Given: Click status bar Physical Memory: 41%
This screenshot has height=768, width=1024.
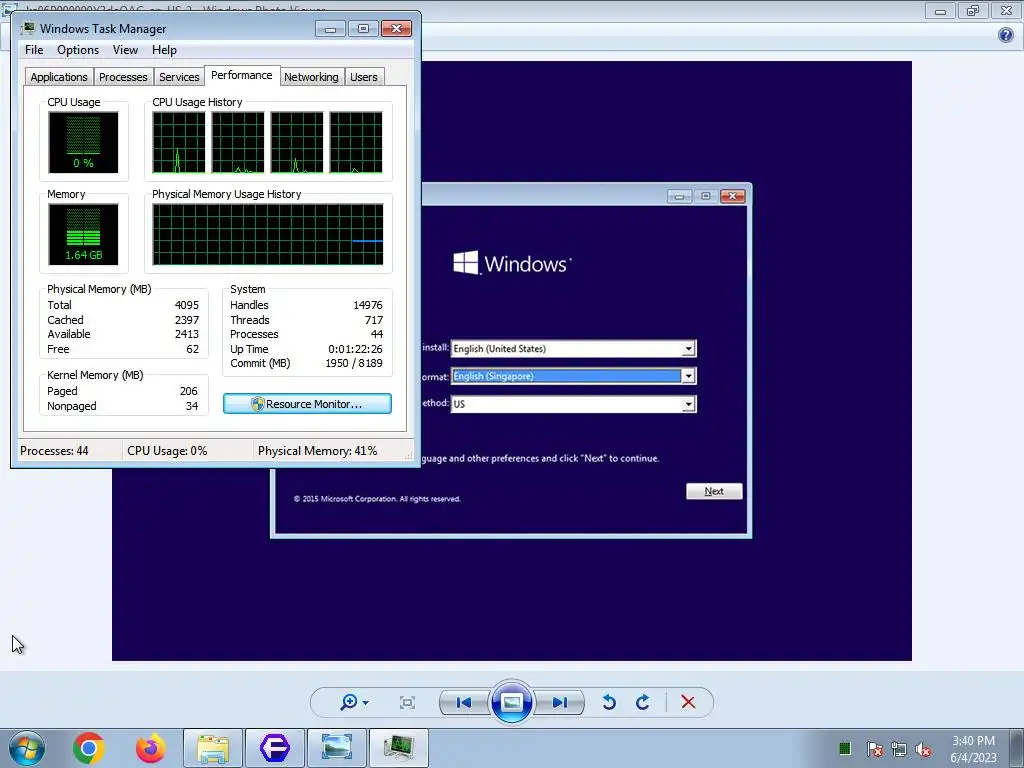Looking at the screenshot, I should [317, 451].
